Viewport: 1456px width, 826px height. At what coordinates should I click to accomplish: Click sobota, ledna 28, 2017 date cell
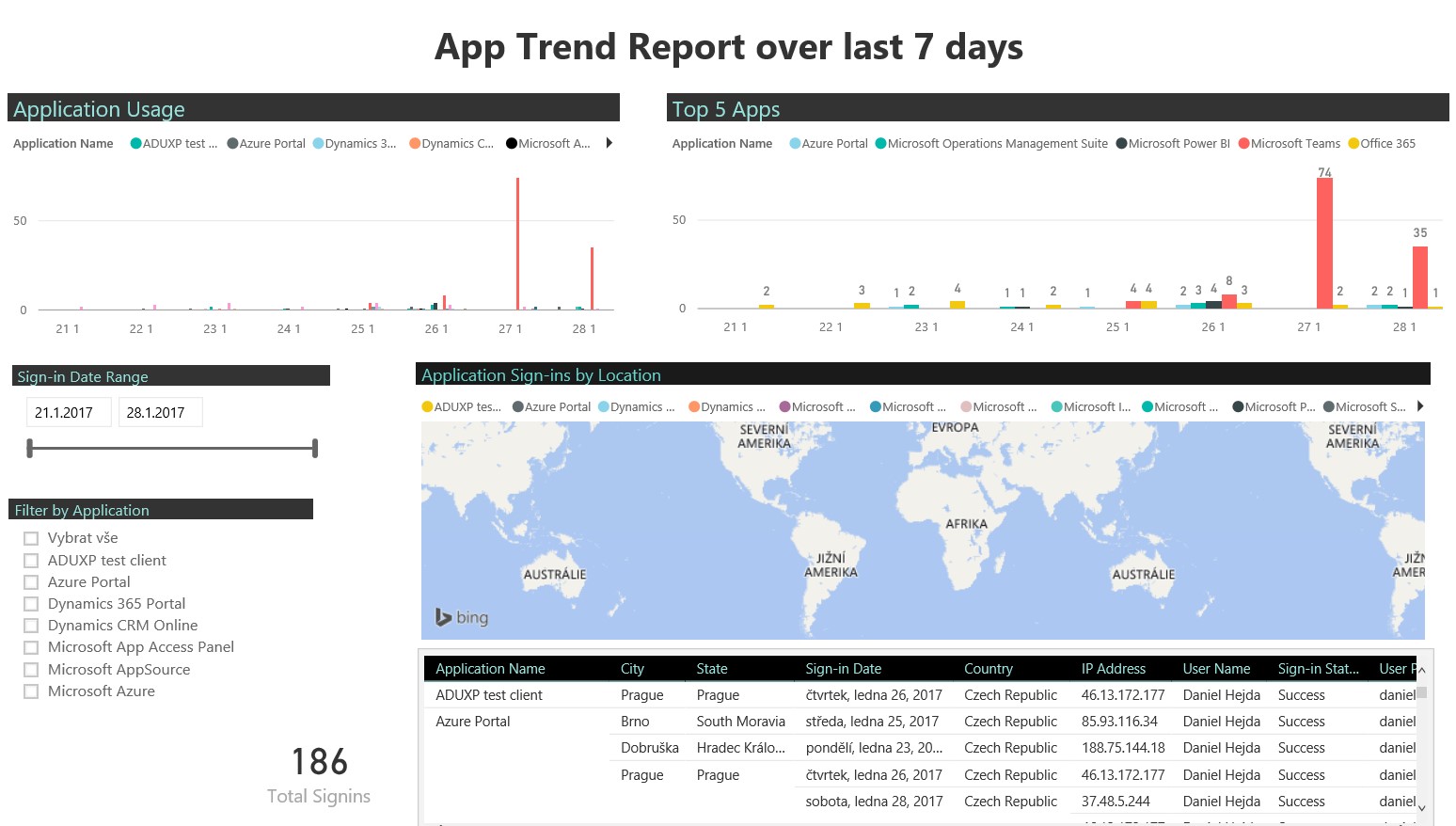pos(874,802)
